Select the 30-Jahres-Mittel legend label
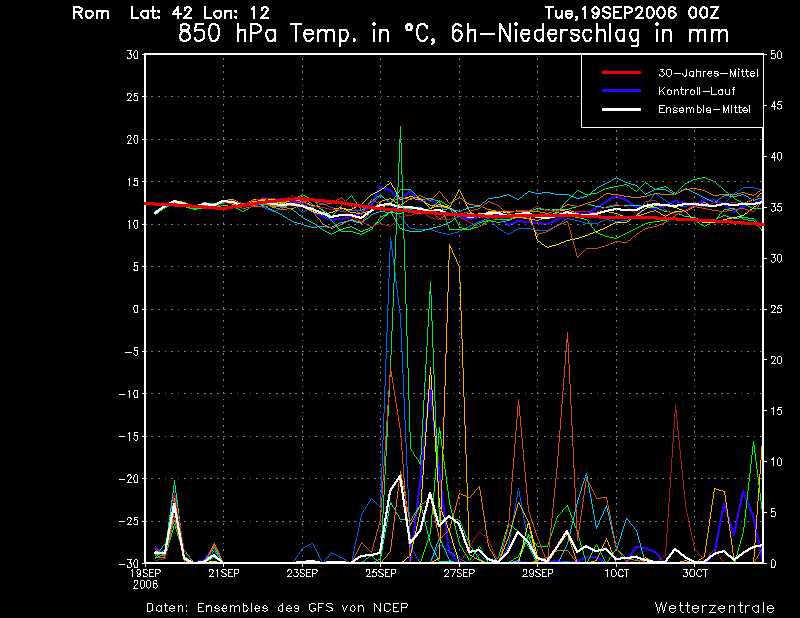 [707, 73]
